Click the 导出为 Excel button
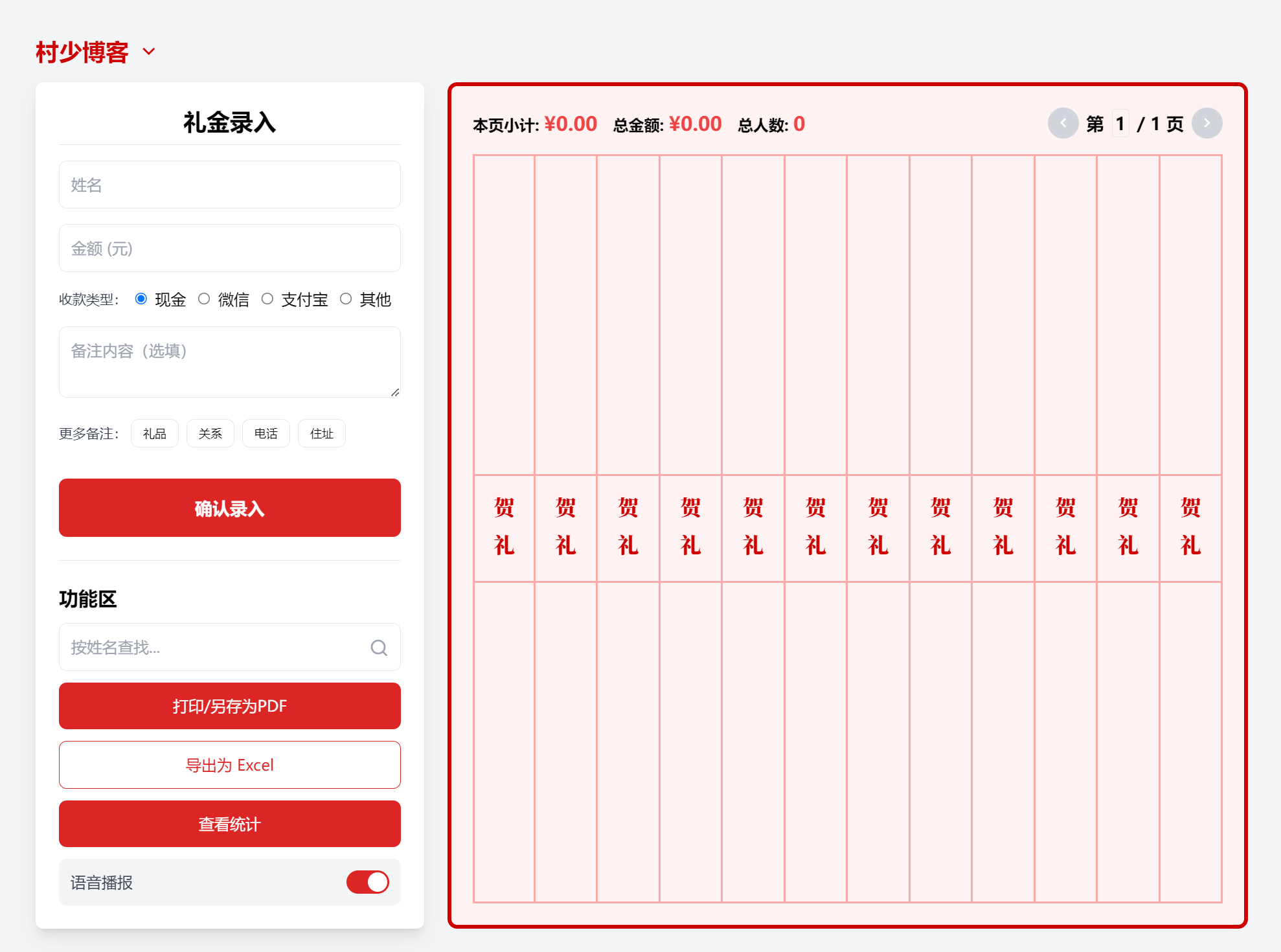The image size is (1281, 952). [x=229, y=765]
